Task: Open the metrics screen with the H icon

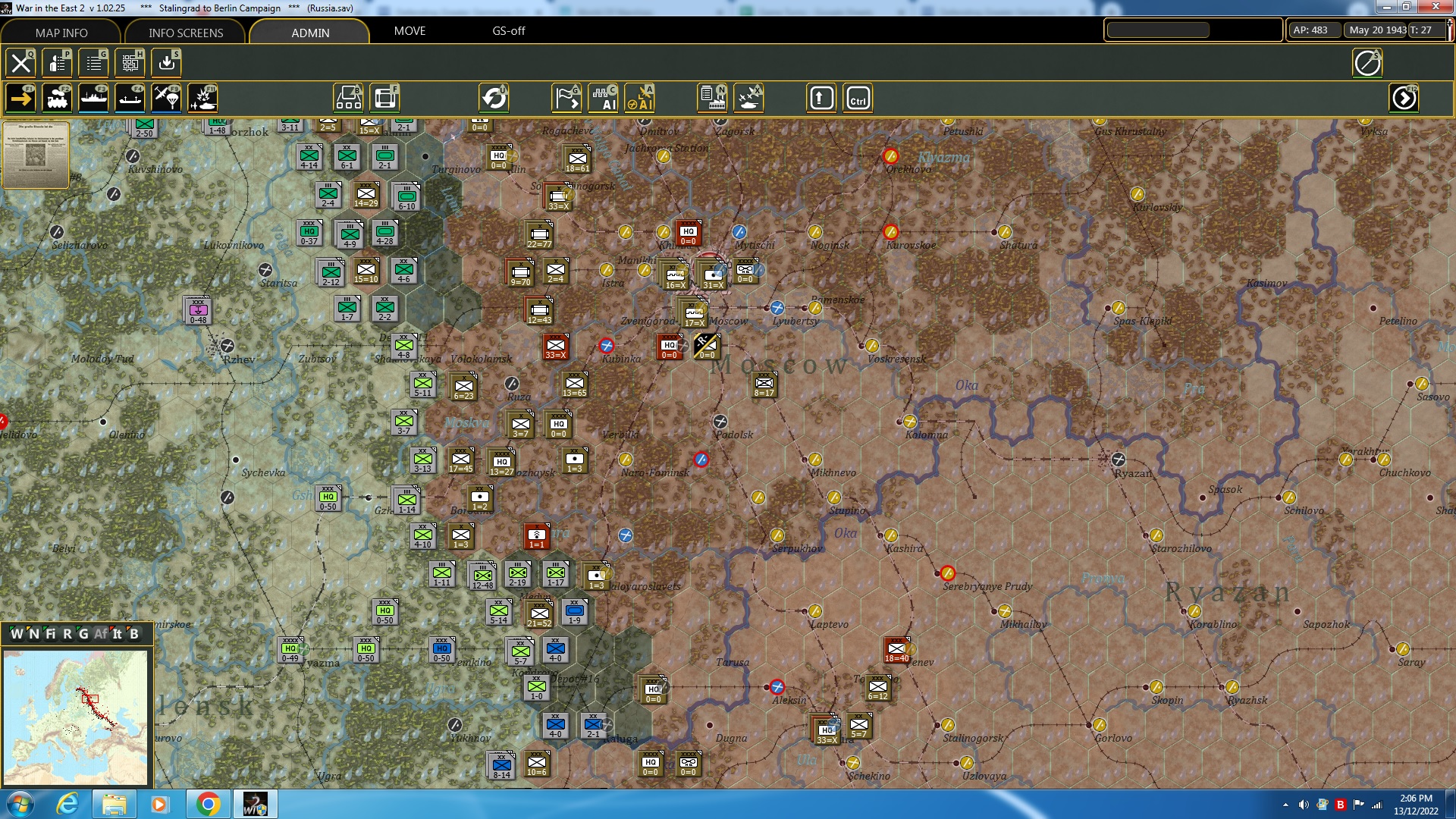Action: pyautogui.click(x=130, y=63)
